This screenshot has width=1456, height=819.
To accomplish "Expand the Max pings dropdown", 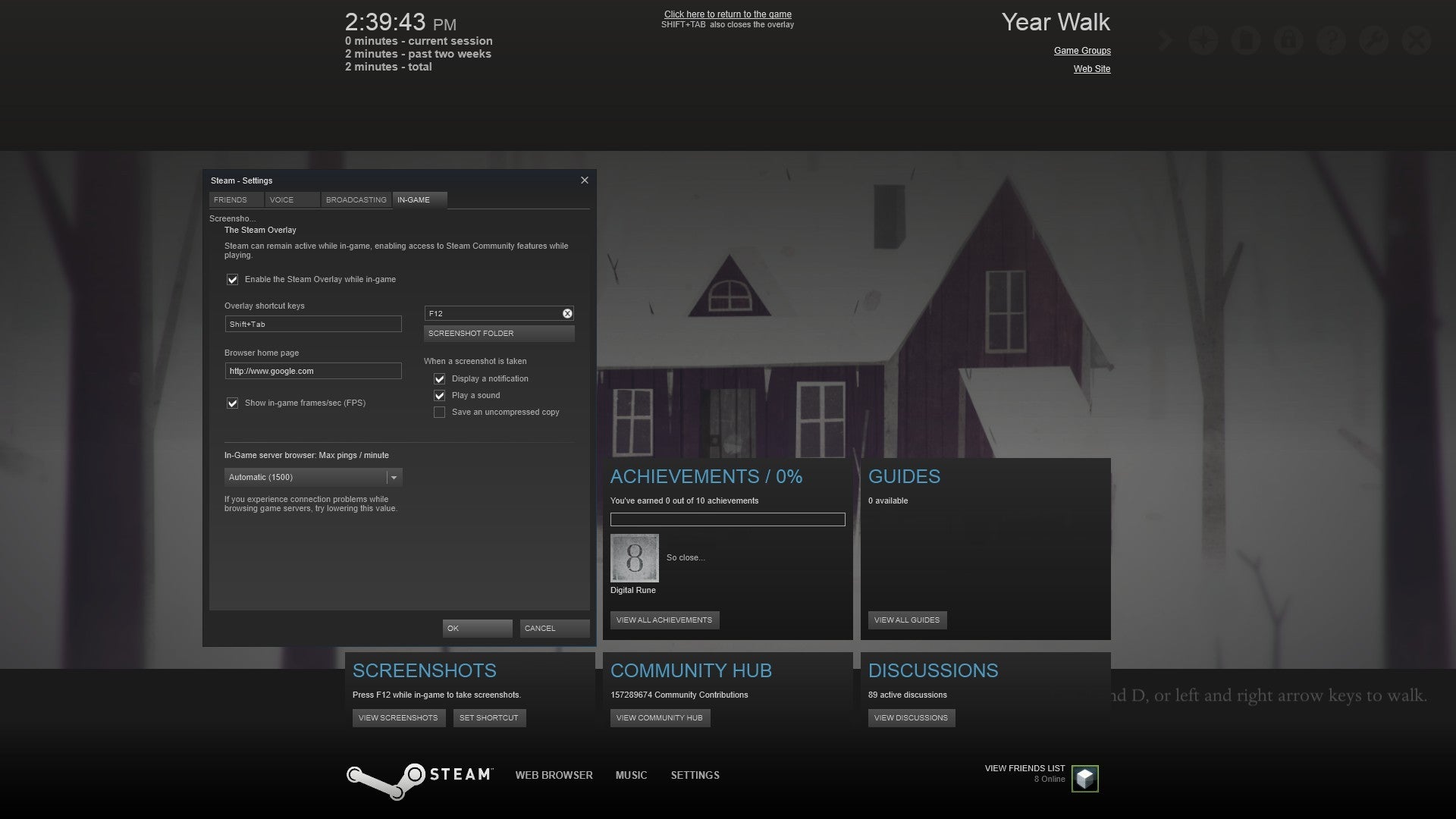I will coord(395,477).
